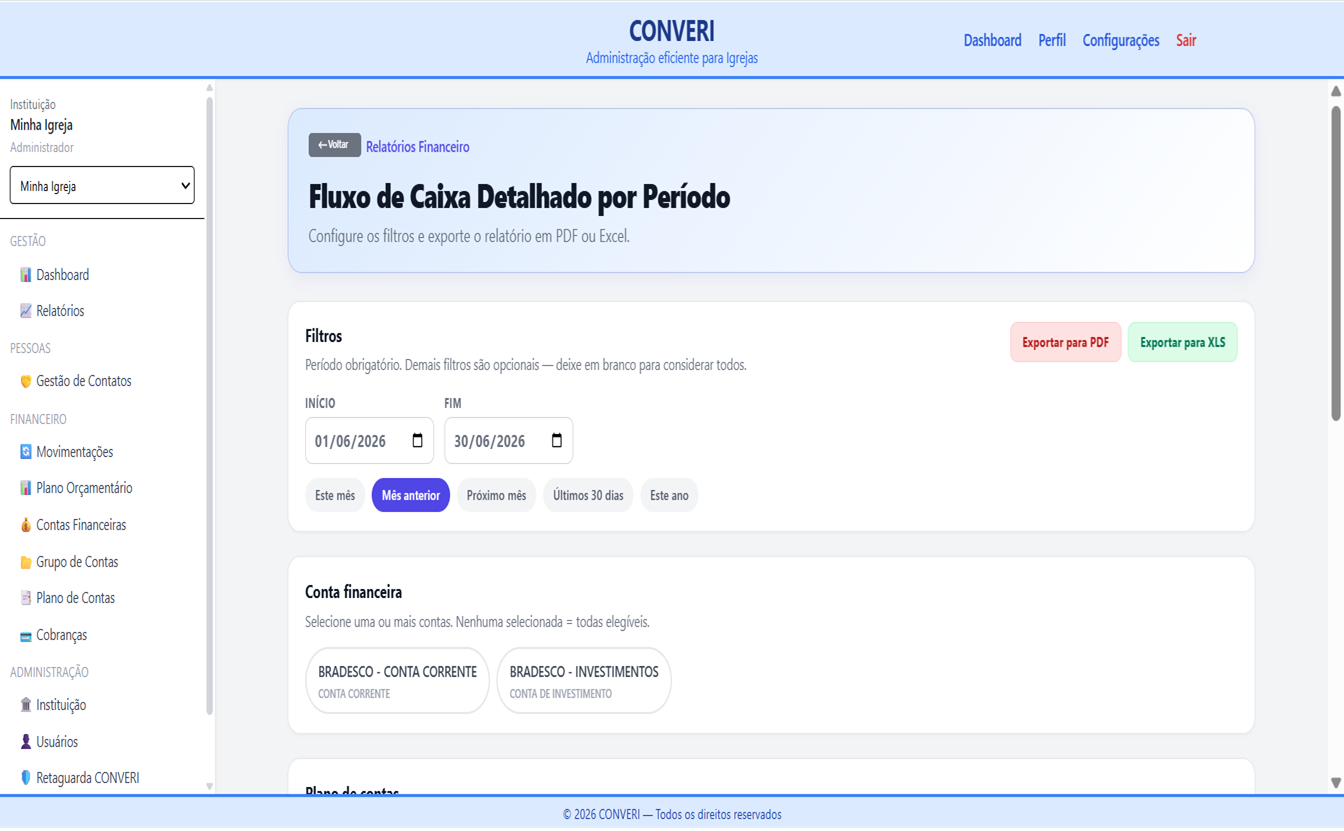
Task: Select the Este mês period chip
Action: pyautogui.click(x=335, y=495)
